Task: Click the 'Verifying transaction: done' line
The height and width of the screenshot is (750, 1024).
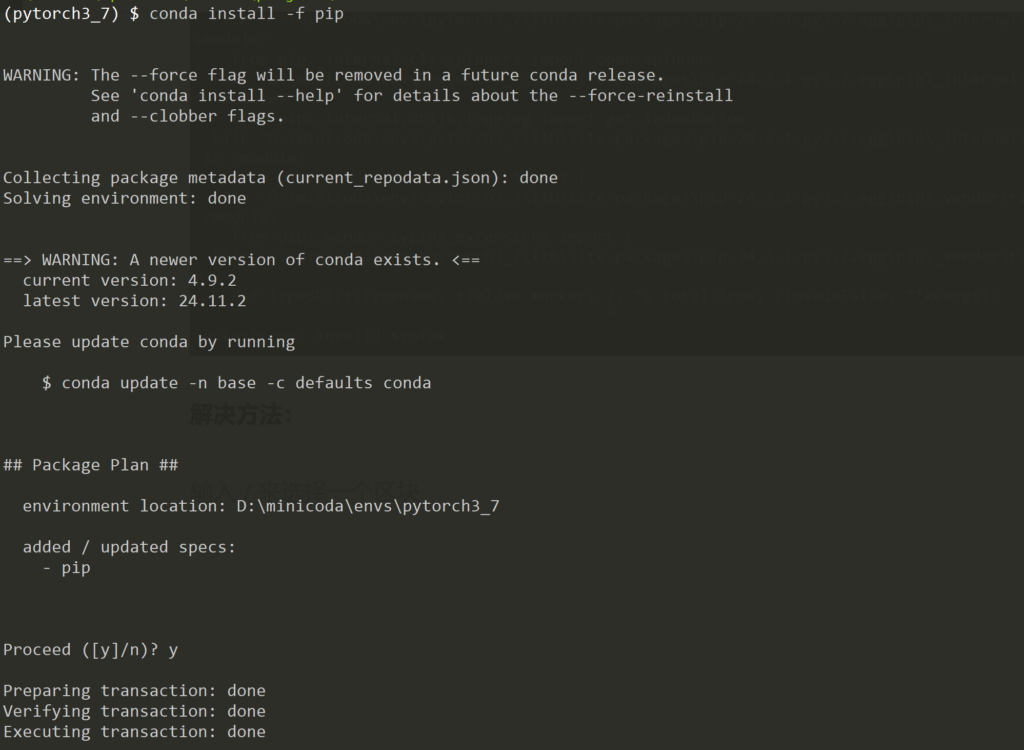Action: 134,711
